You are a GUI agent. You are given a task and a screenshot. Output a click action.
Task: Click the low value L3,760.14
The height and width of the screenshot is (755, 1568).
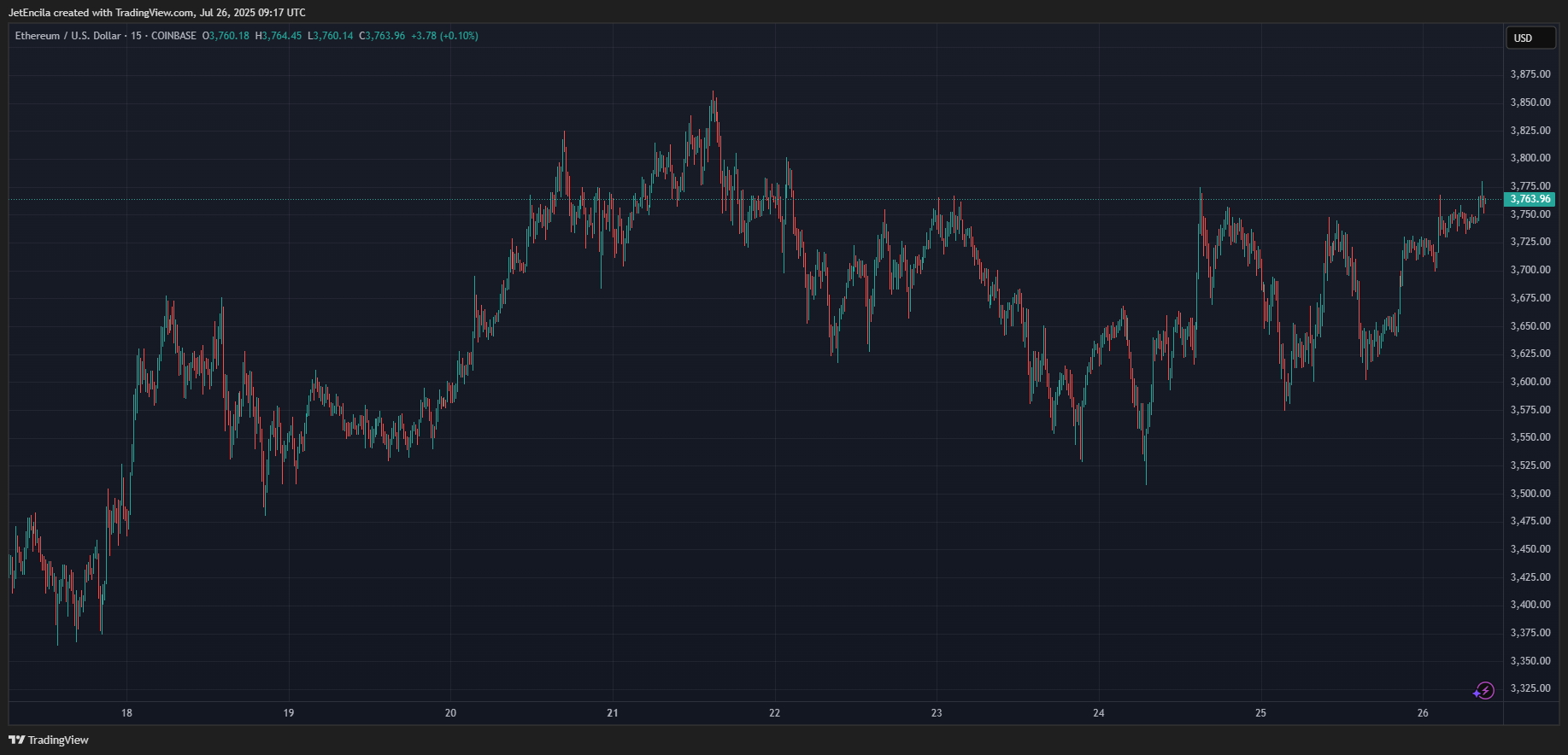click(331, 36)
